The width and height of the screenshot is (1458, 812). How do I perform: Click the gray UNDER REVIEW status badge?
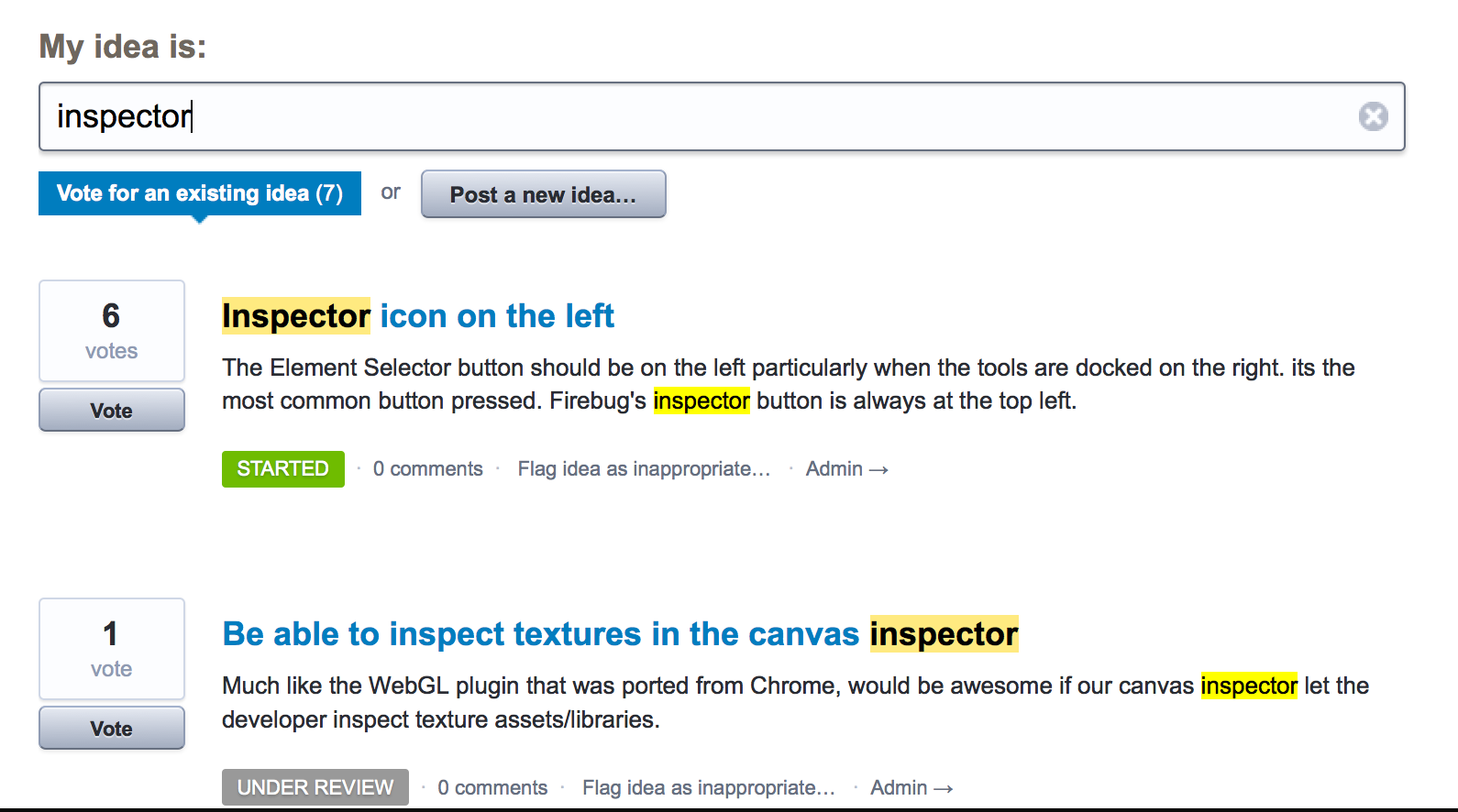point(315,787)
